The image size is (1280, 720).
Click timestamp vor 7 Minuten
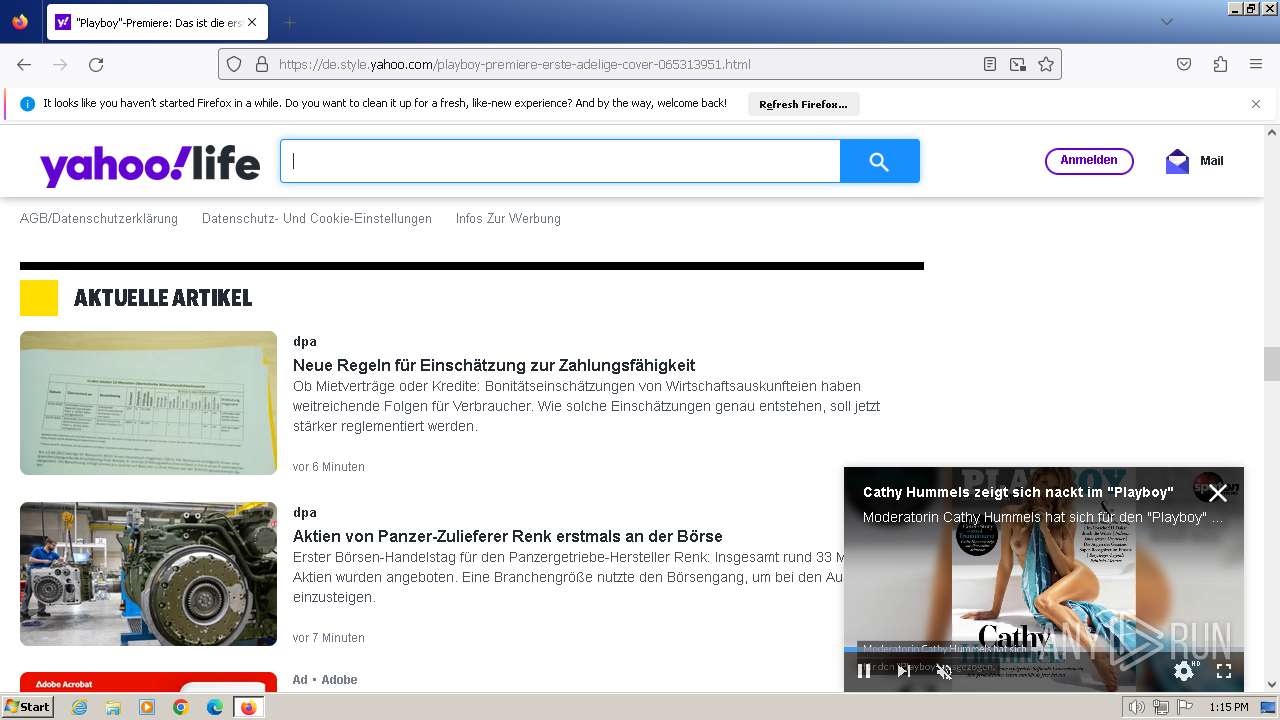(x=329, y=638)
